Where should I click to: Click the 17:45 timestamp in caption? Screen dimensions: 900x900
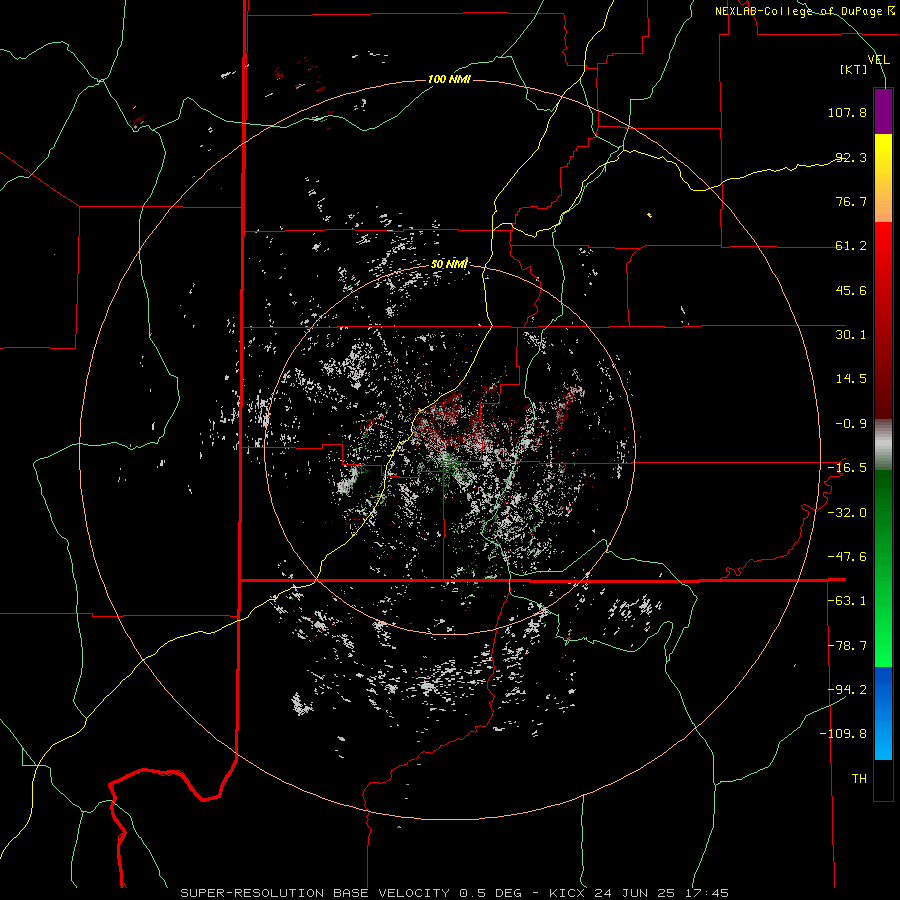(x=709, y=893)
